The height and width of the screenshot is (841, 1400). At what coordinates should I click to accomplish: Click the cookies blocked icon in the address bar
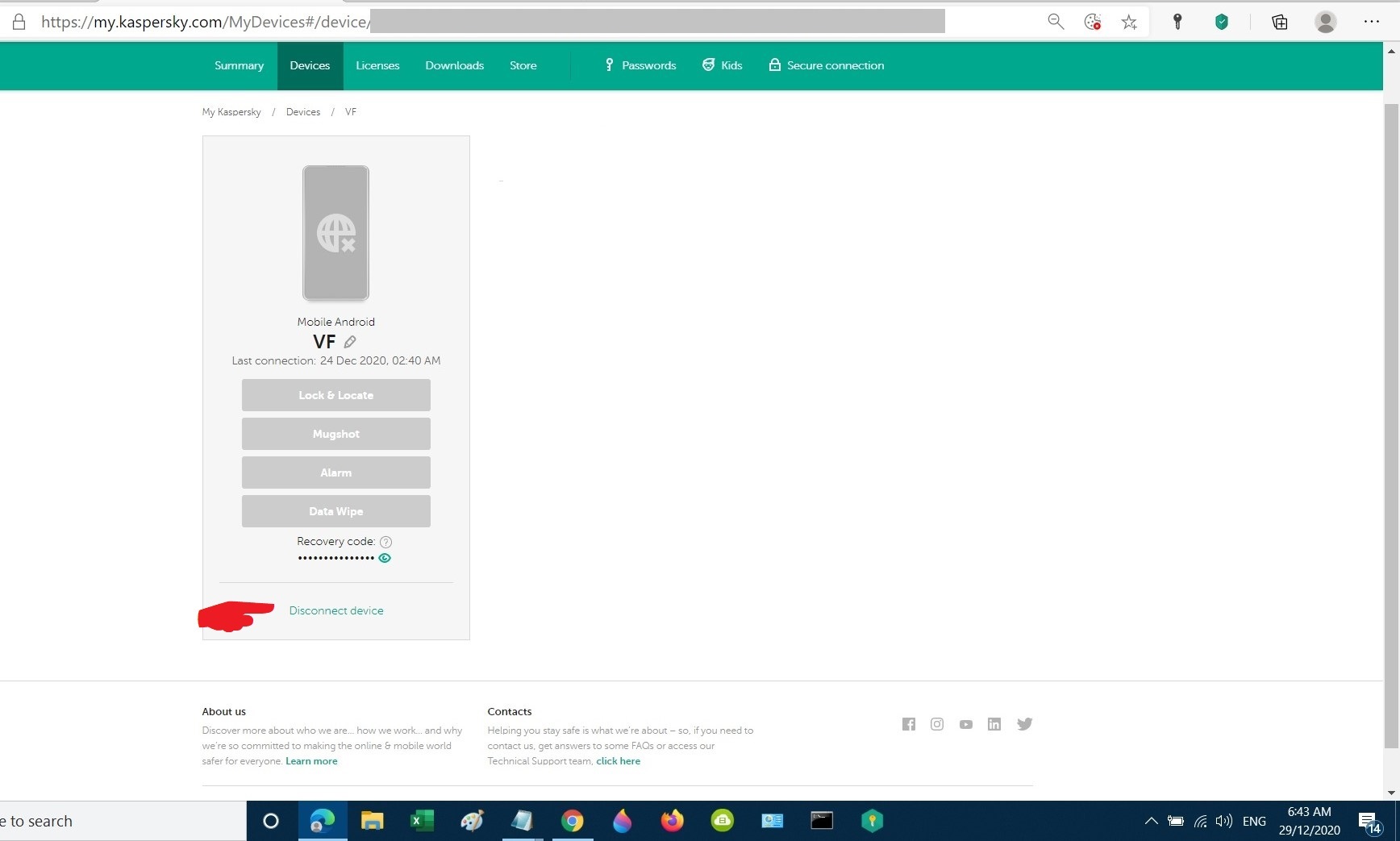1093,22
